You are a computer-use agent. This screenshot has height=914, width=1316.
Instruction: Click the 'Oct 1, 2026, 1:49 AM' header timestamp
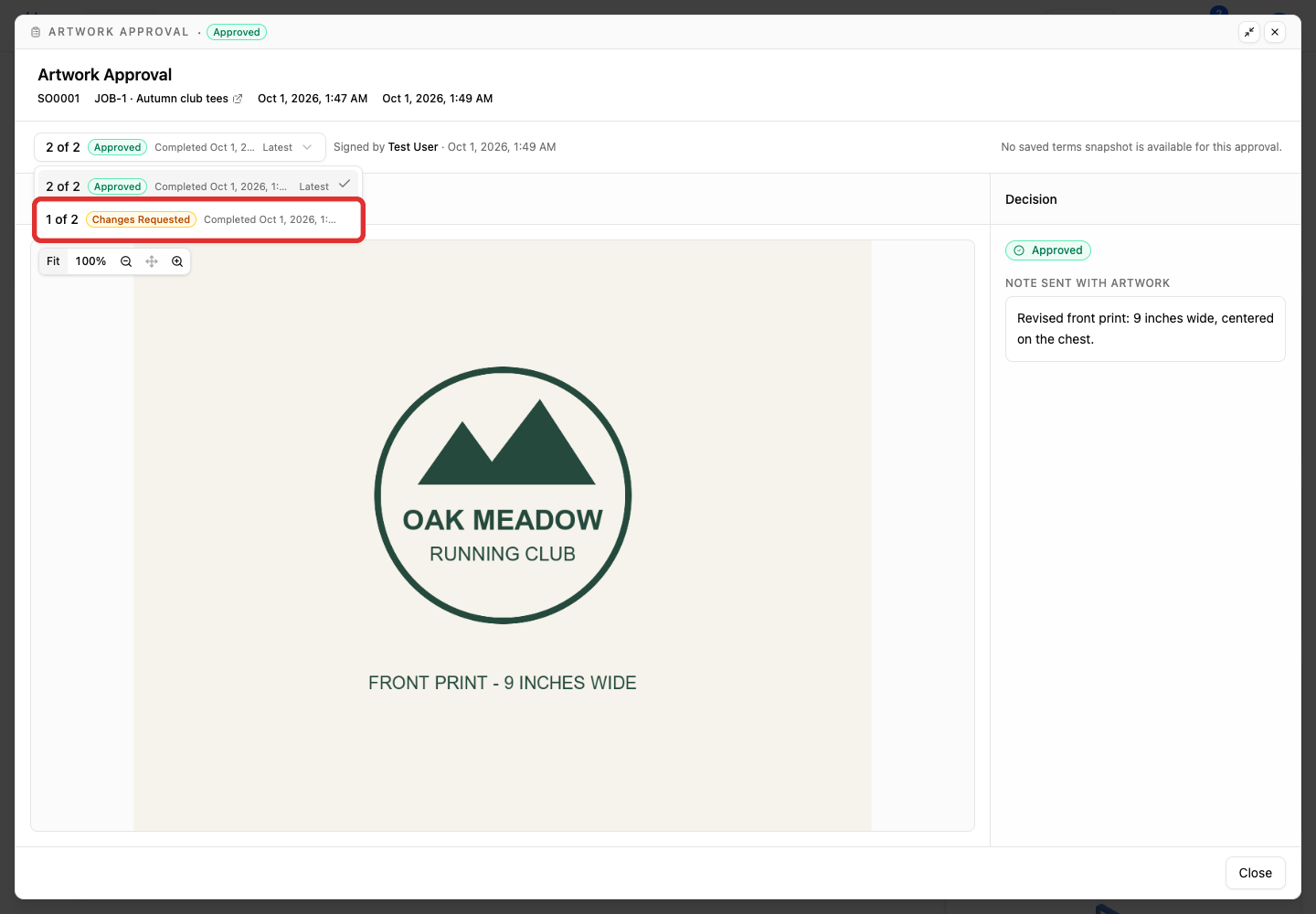pyautogui.click(x=438, y=99)
